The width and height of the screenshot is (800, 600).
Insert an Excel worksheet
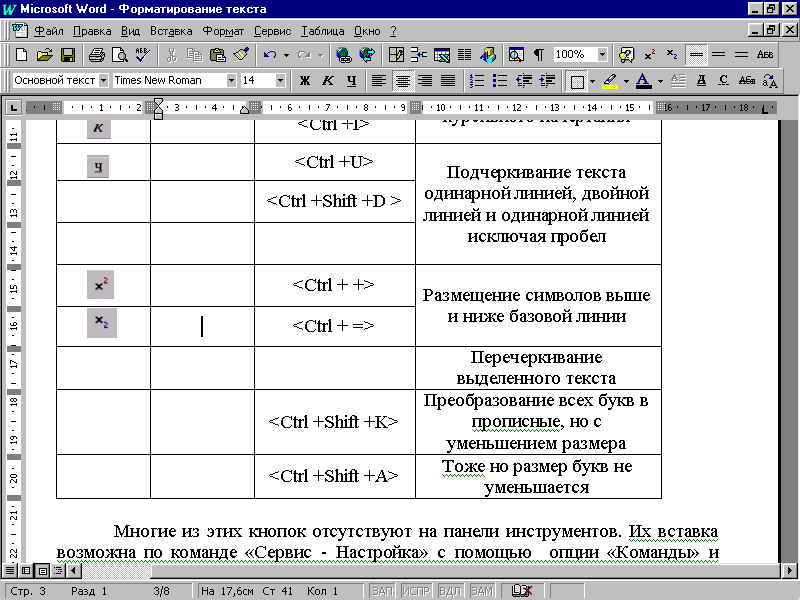click(x=442, y=54)
